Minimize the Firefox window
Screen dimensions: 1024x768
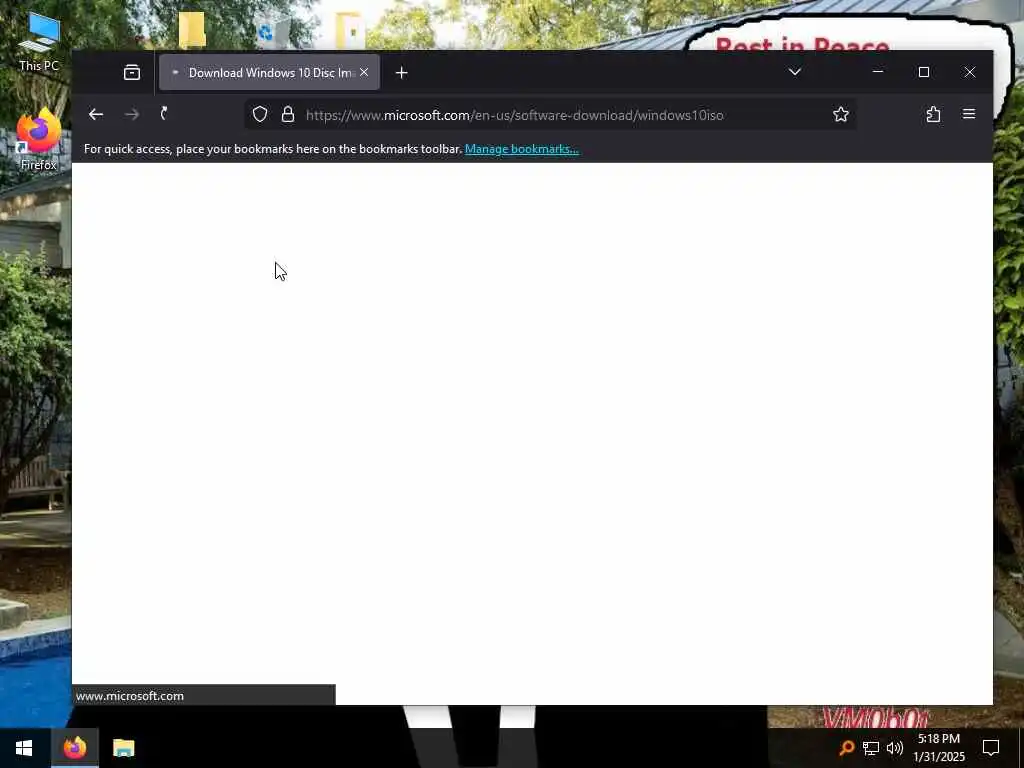coord(878,72)
